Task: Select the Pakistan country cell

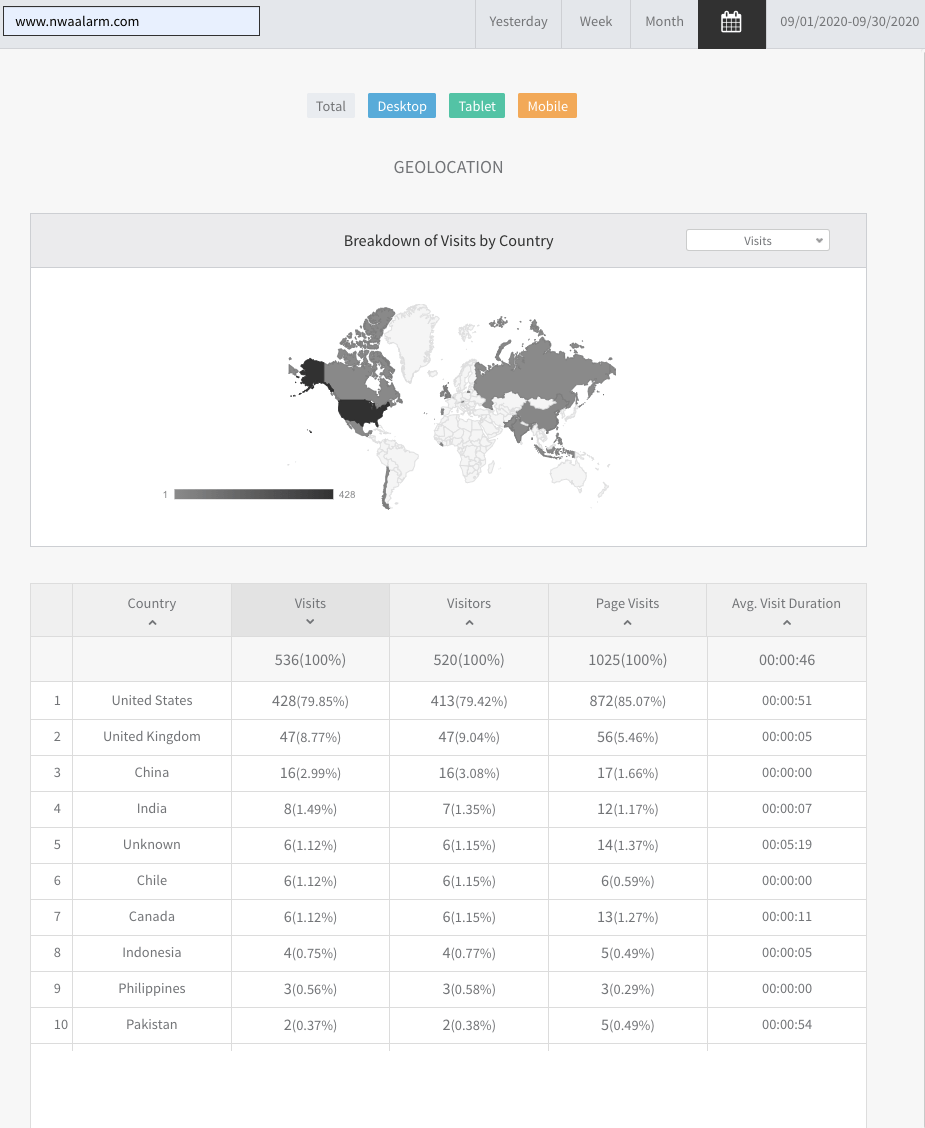Action: (x=152, y=1024)
